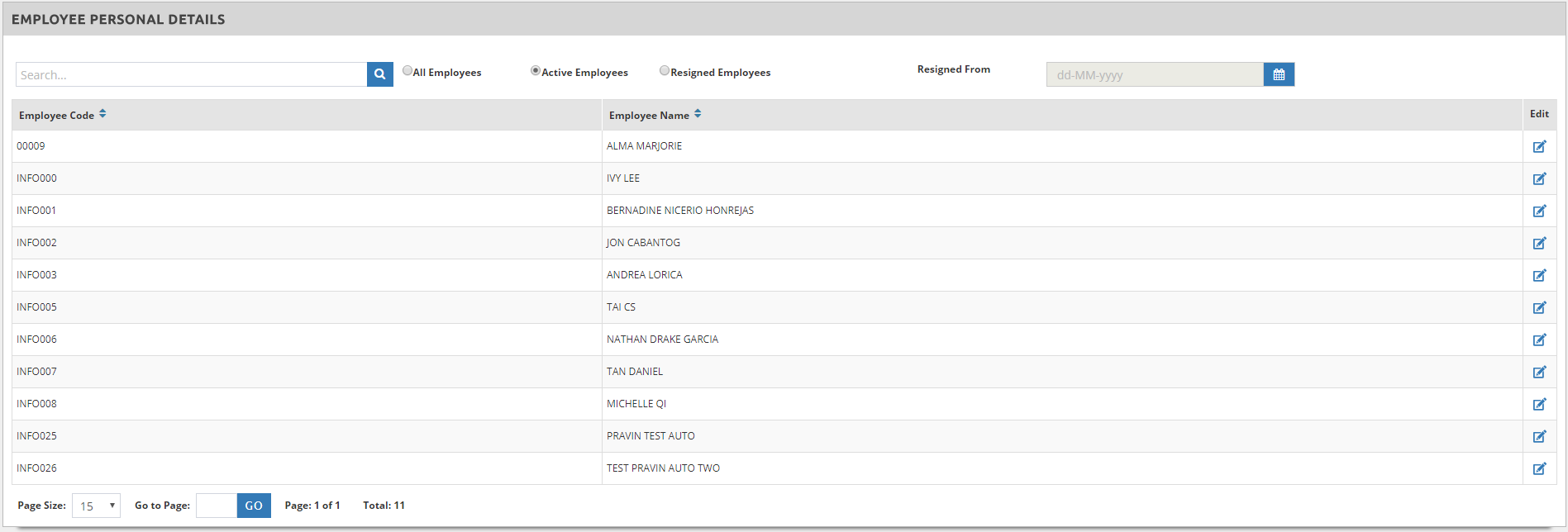Click employee name MICHELLE QI
1568x532 pixels.
(636, 404)
